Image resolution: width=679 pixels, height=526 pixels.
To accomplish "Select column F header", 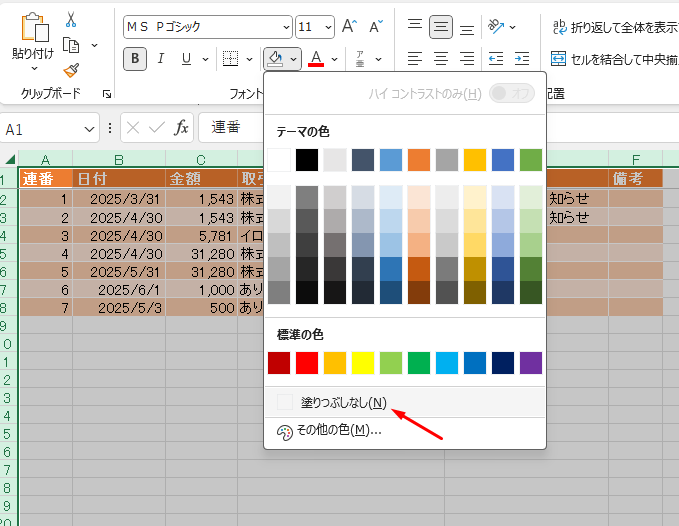I will (636, 159).
